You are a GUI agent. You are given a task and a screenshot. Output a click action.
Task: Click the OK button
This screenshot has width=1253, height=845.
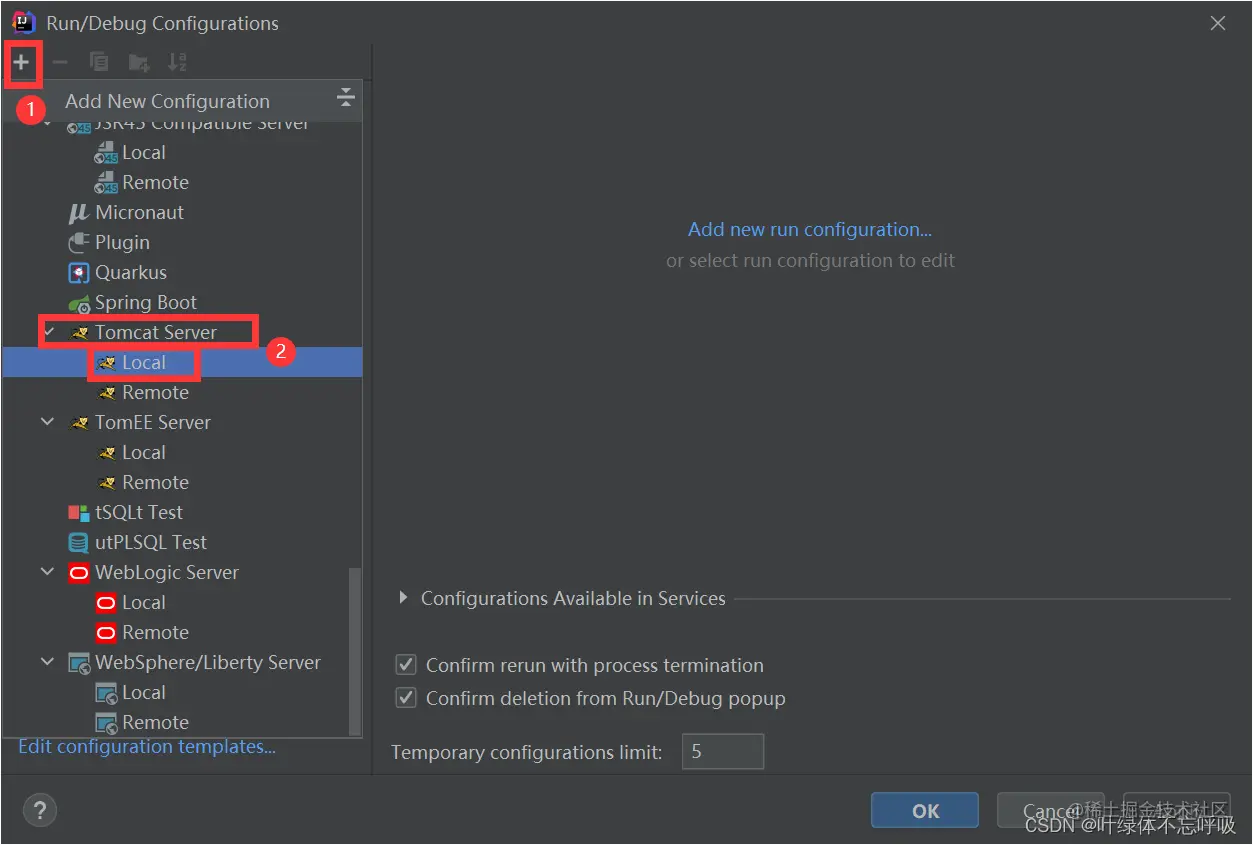click(925, 811)
